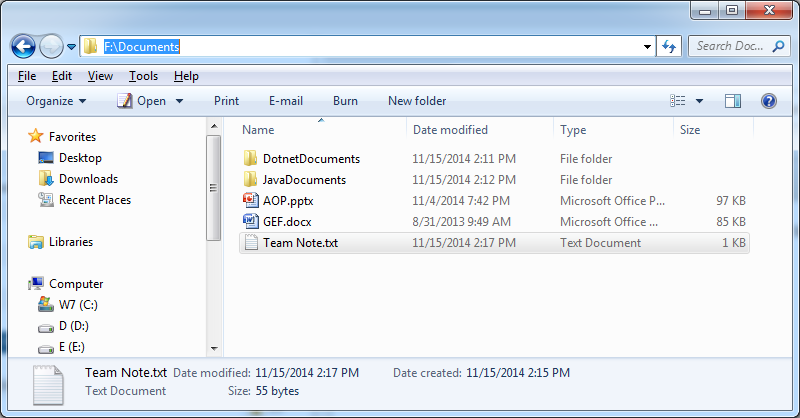
Task: Open the Tools menu
Action: [x=143, y=76]
